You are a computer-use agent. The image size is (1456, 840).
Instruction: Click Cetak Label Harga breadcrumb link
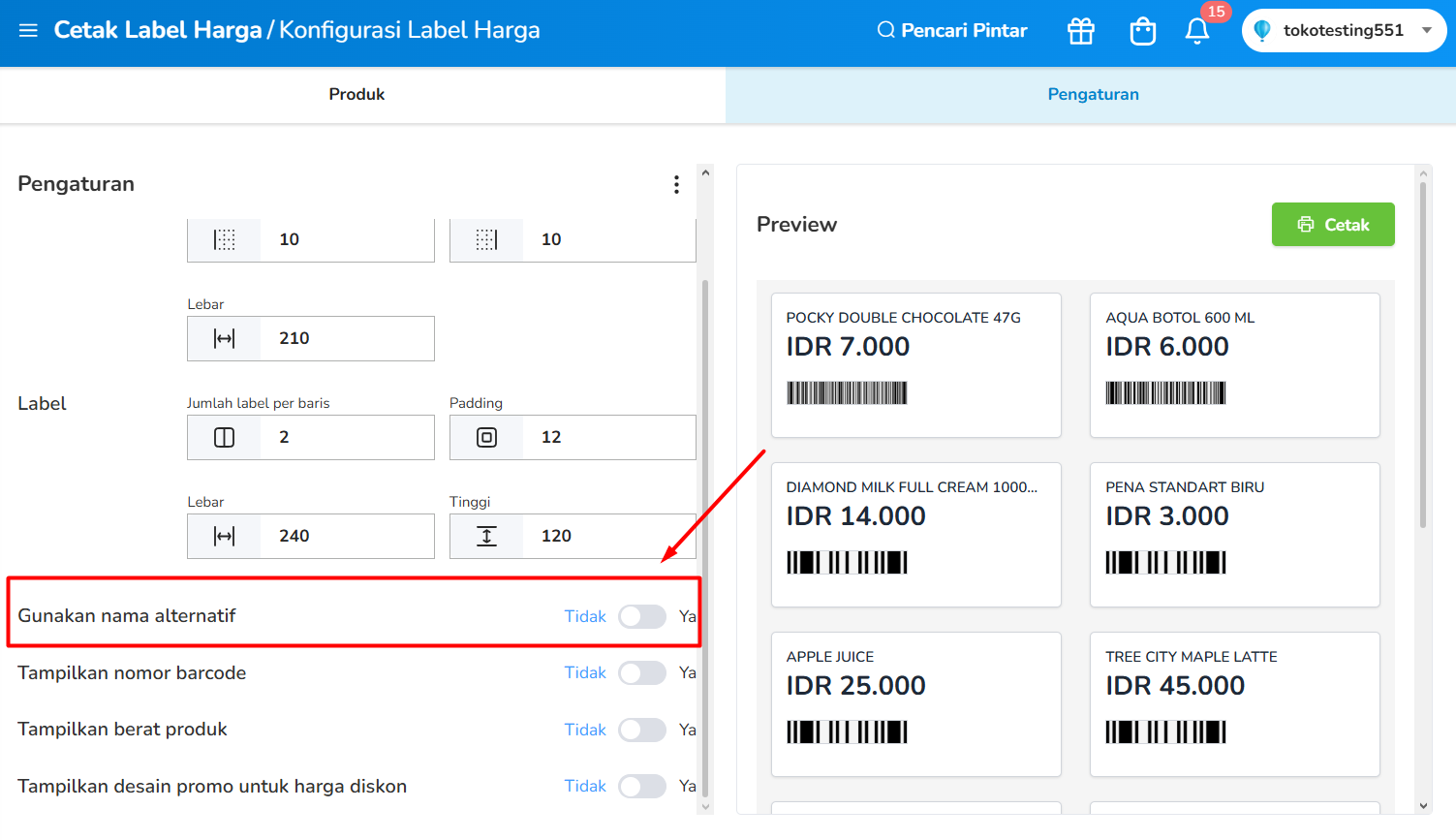[x=158, y=30]
